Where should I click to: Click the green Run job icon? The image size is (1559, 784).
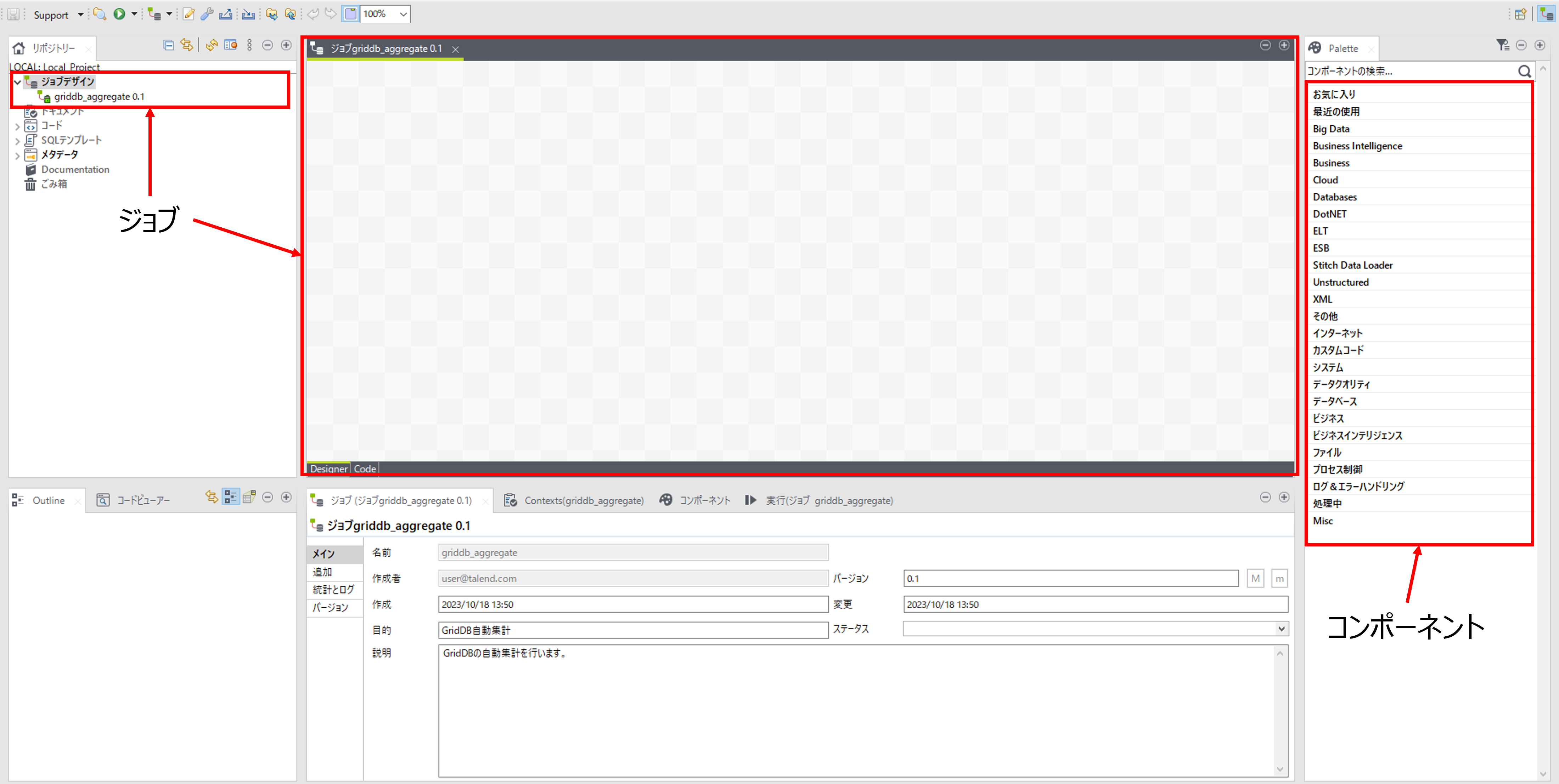coord(119,14)
